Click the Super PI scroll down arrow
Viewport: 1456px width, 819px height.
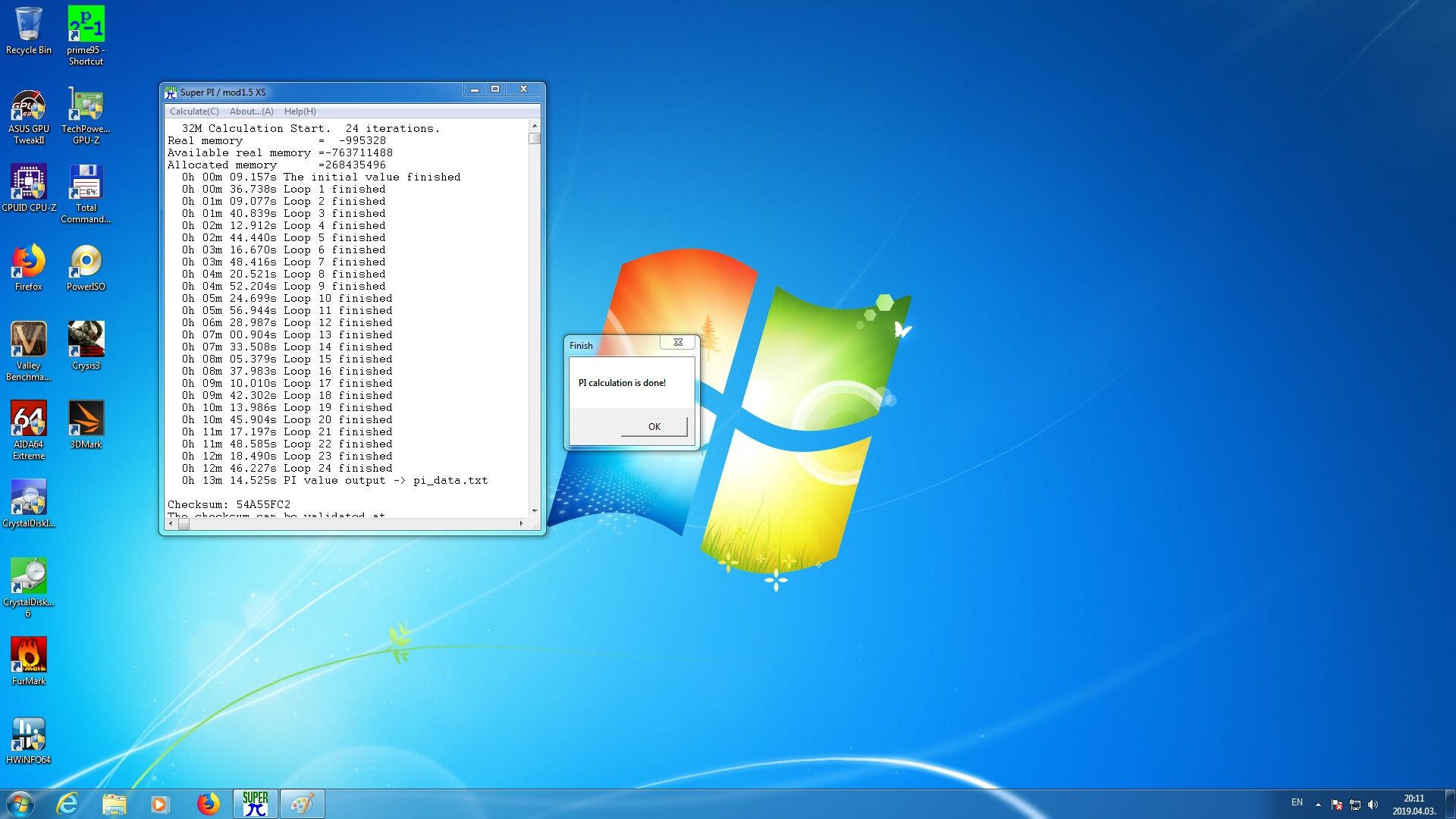click(x=535, y=511)
